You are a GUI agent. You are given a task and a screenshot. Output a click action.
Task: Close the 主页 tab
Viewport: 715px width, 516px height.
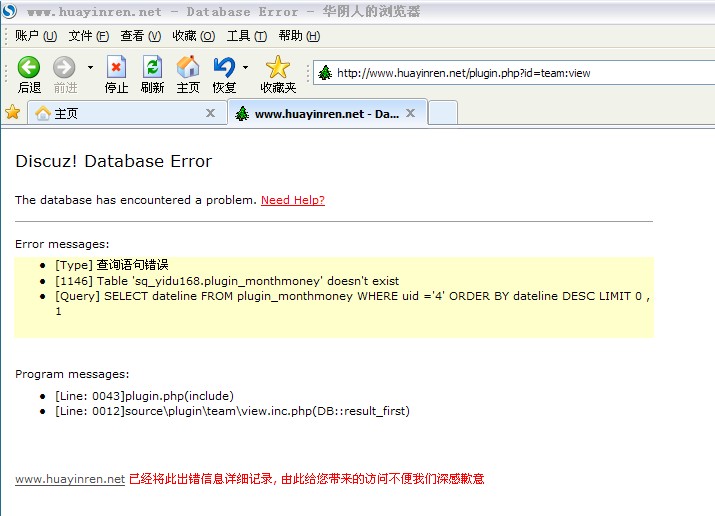210,113
